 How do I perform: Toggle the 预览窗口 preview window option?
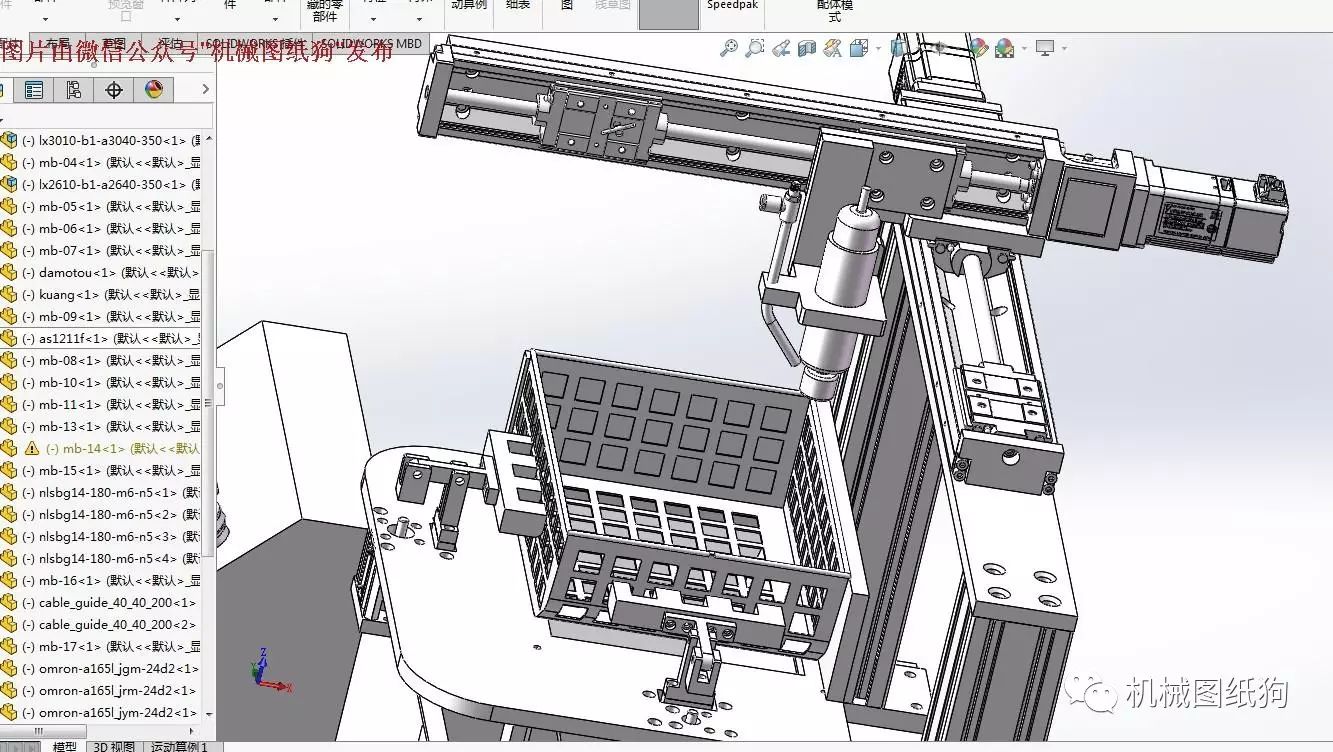pos(126,11)
